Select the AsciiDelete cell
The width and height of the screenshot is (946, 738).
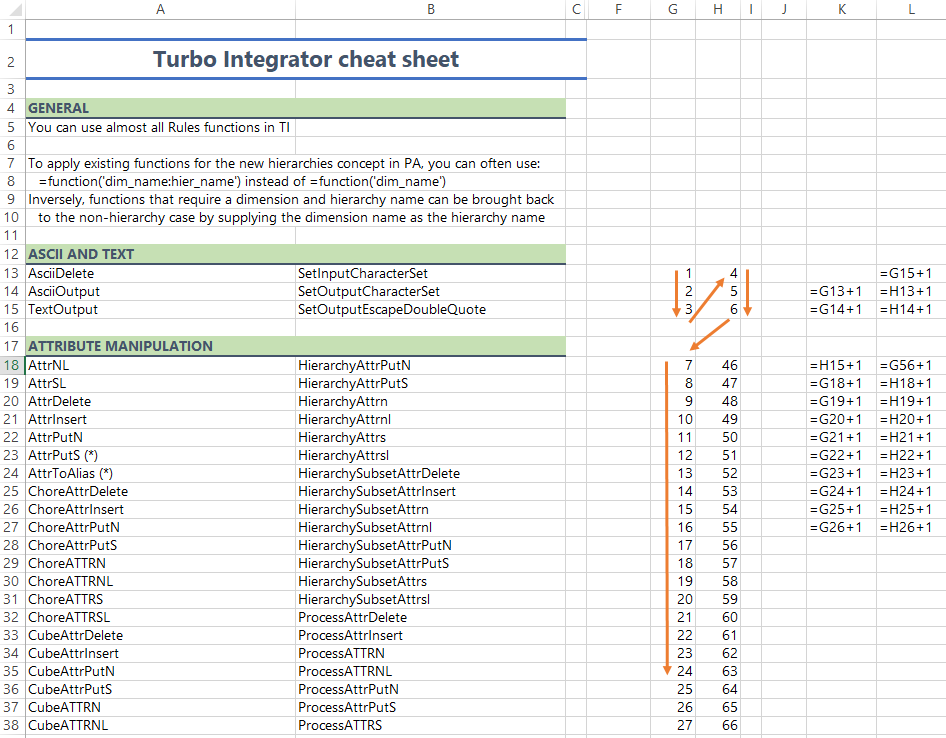tap(160, 273)
